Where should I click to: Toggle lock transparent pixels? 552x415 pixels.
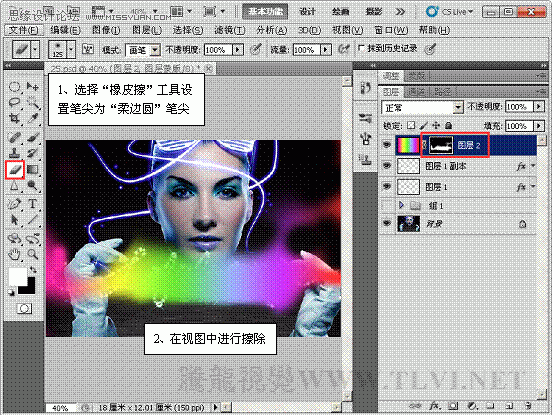[x=411, y=125]
